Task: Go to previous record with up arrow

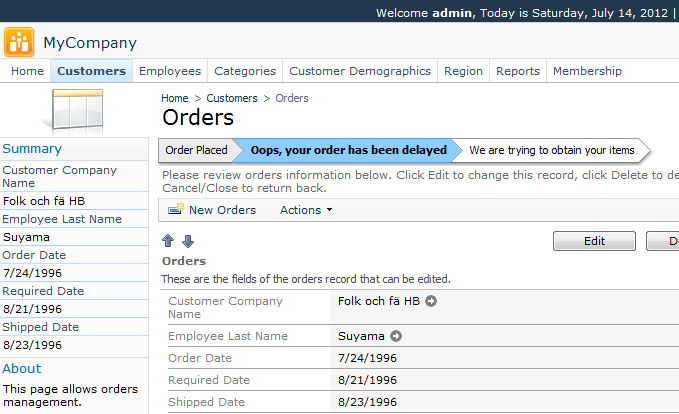Action: [168, 241]
